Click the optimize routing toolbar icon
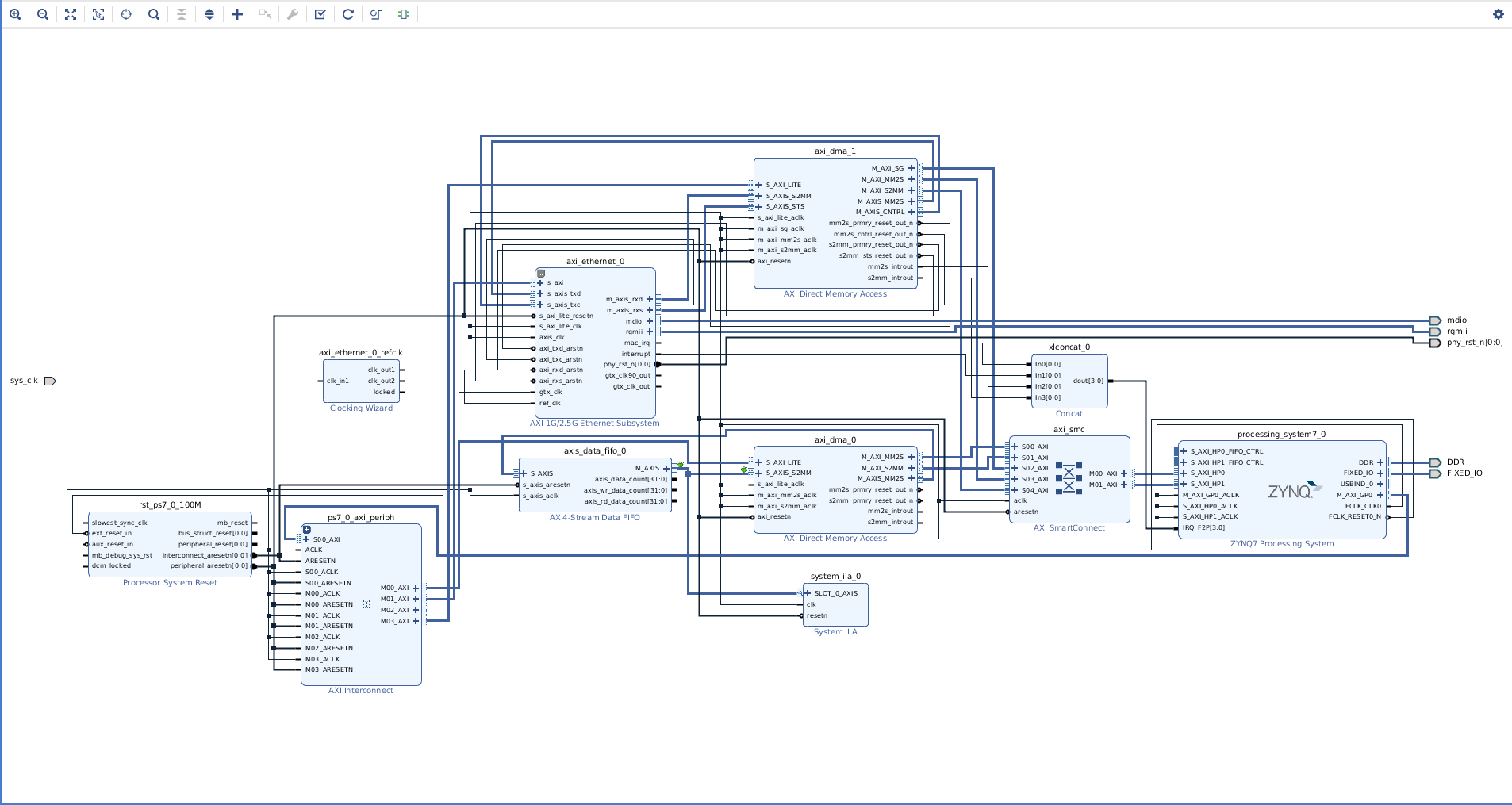1512x805 pixels. click(x=376, y=13)
